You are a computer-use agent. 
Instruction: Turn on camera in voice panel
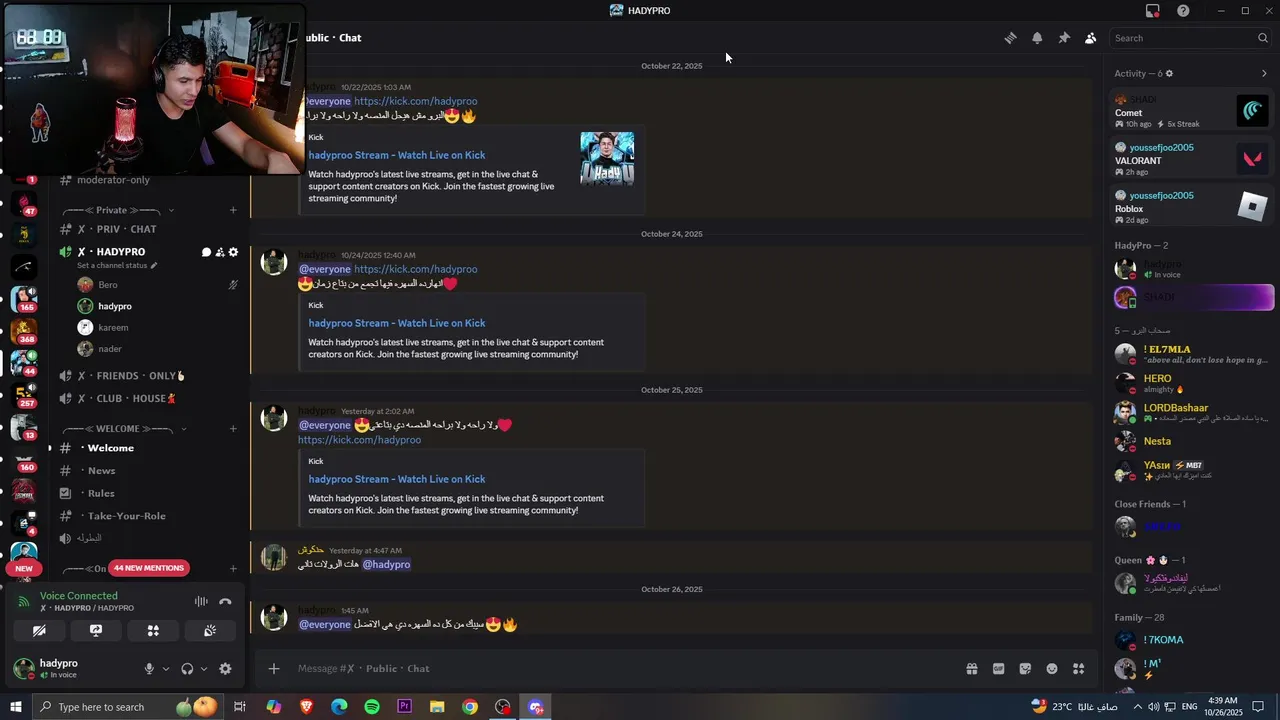39,631
